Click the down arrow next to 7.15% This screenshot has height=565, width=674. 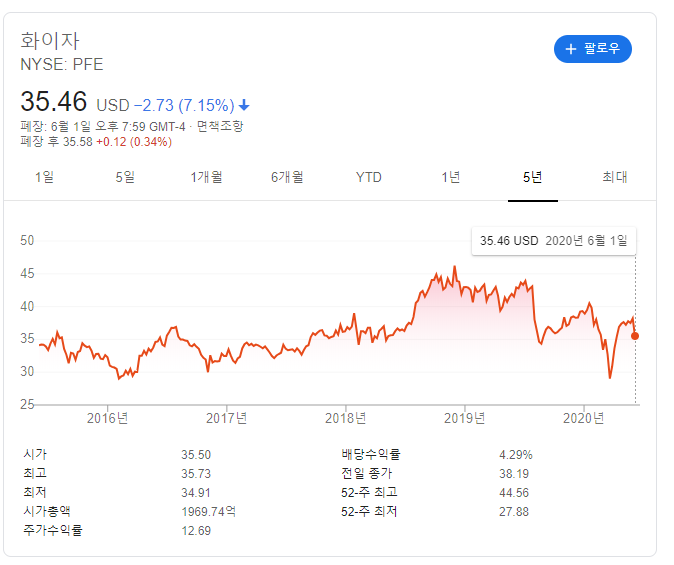(x=244, y=105)
